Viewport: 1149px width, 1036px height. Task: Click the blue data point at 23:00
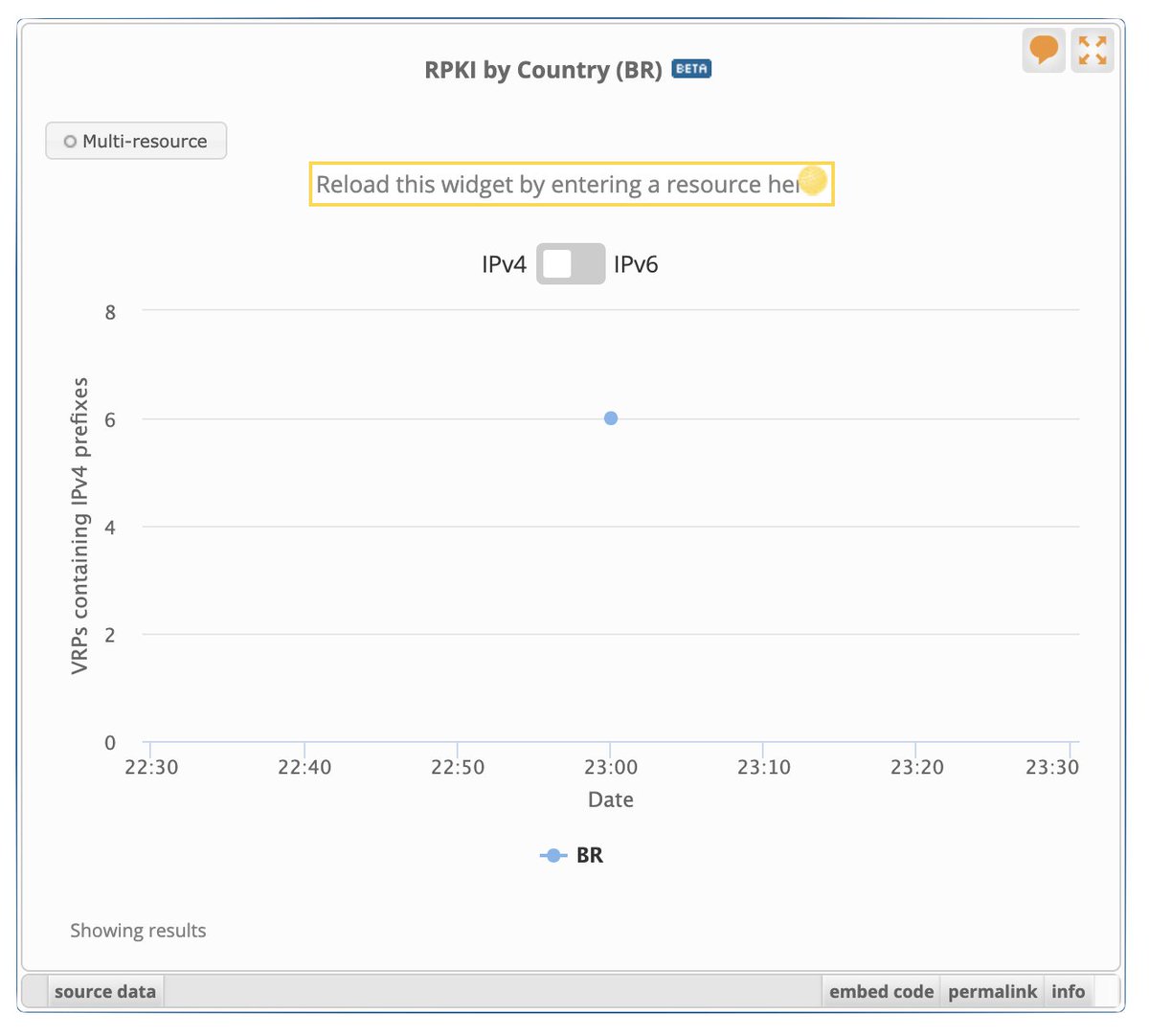pos(610,417)
